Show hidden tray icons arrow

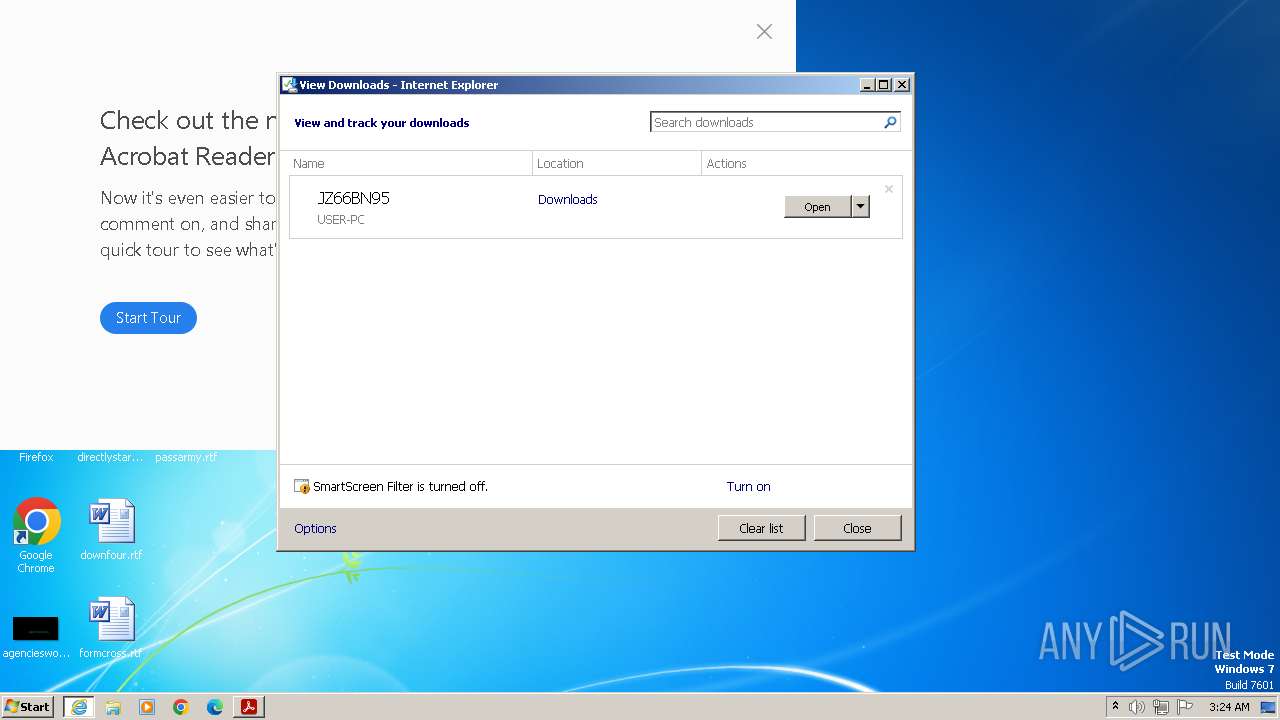tap(1115, 706)
